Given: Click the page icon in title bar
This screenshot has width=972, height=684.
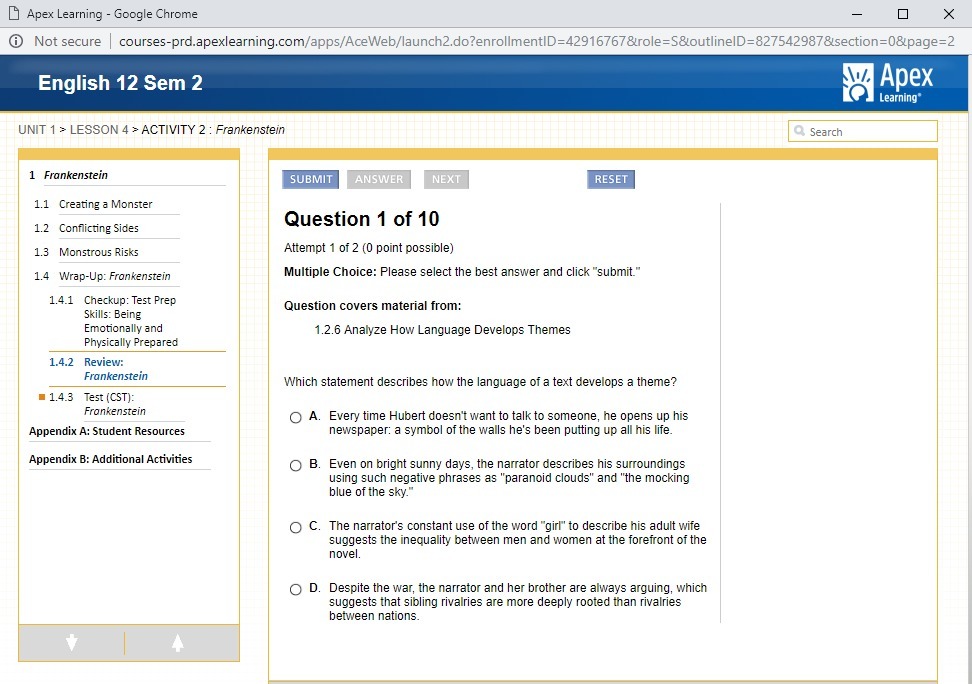Looking at the screenshot, I should click(14, 13).
